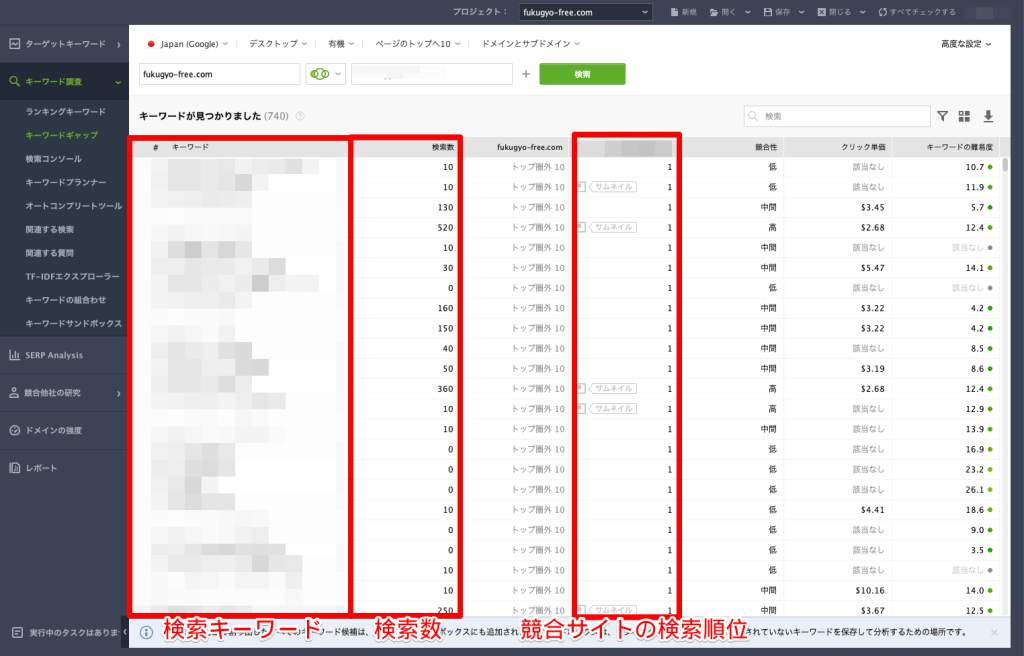Open the project selector fukugyo-free.com dropdown
The image size is (1024, 656).
[x=585, y=12]
